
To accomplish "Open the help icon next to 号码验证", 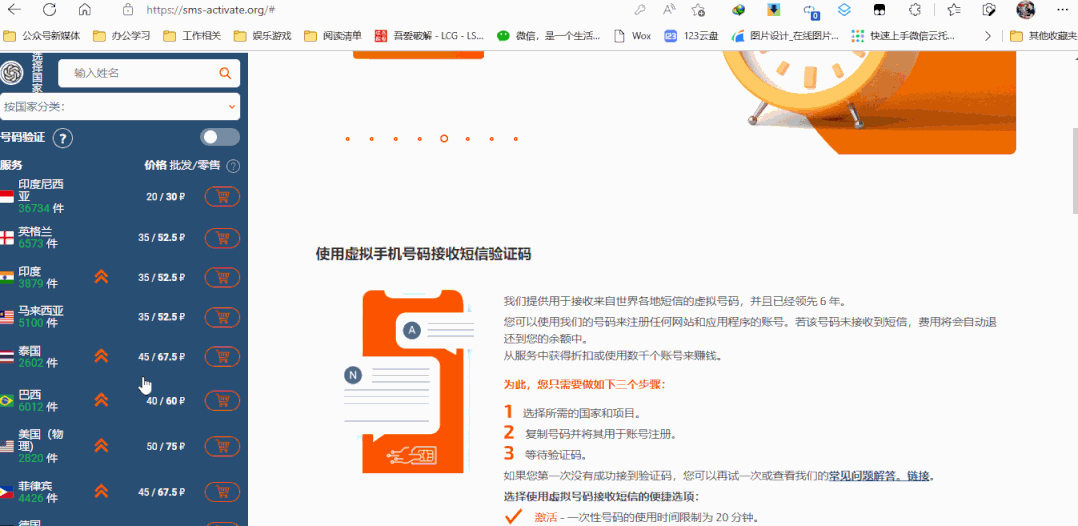I will pyautogui.click(x=63, y=138).
